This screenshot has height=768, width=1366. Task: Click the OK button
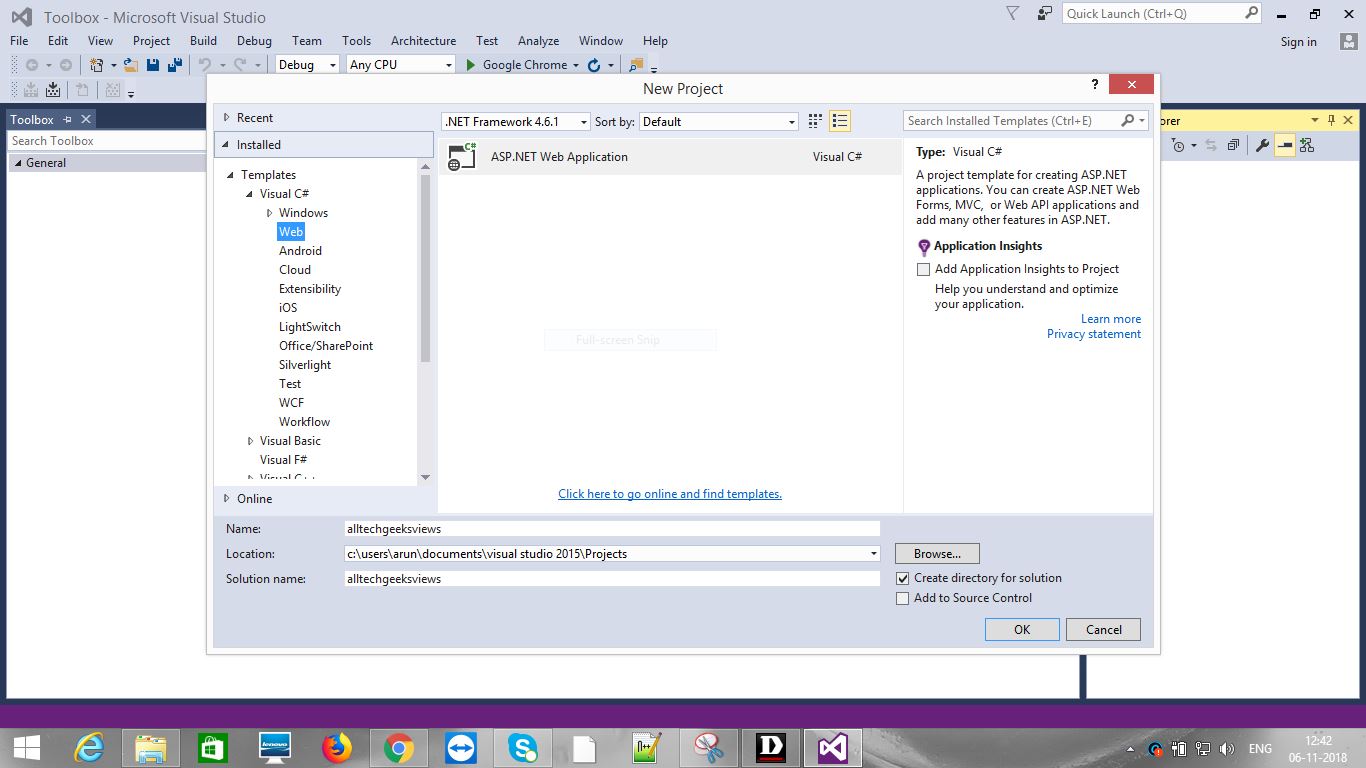[1022, 629]
